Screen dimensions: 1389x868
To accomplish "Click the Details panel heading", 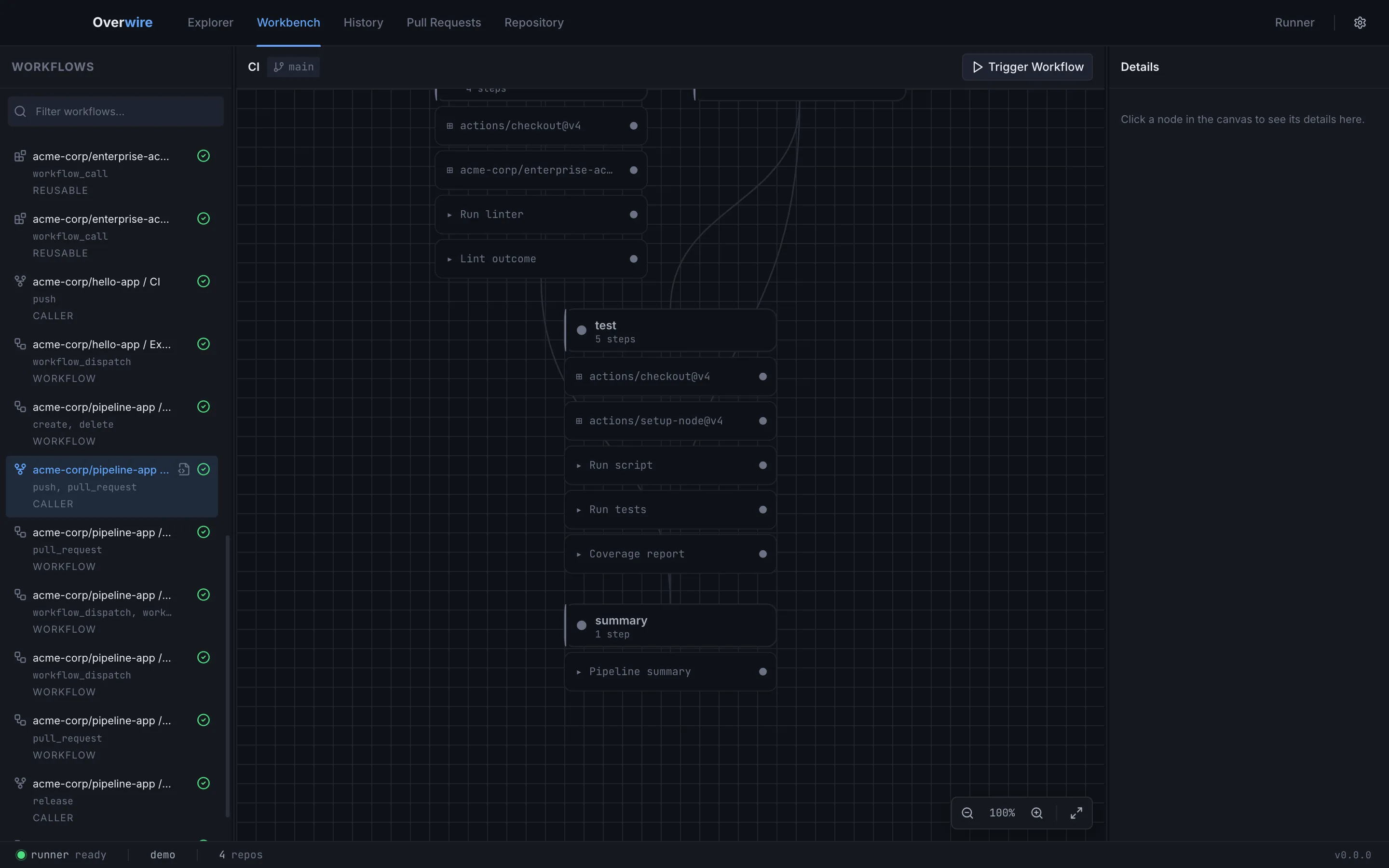I will (1139, 67).
